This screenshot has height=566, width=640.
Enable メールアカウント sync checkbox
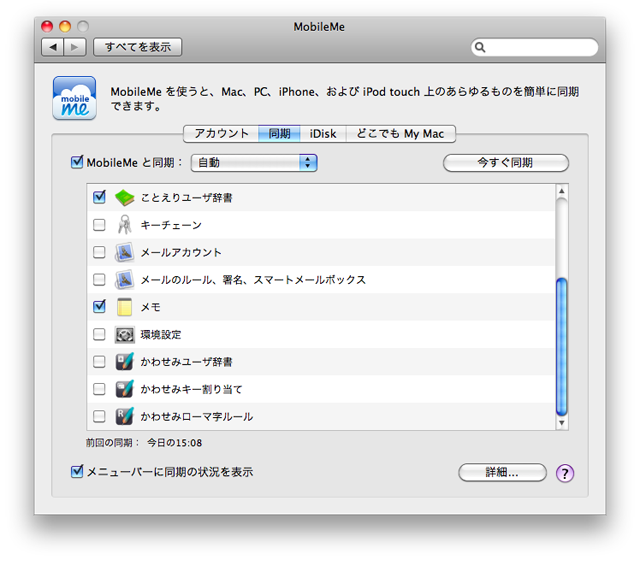99,252
